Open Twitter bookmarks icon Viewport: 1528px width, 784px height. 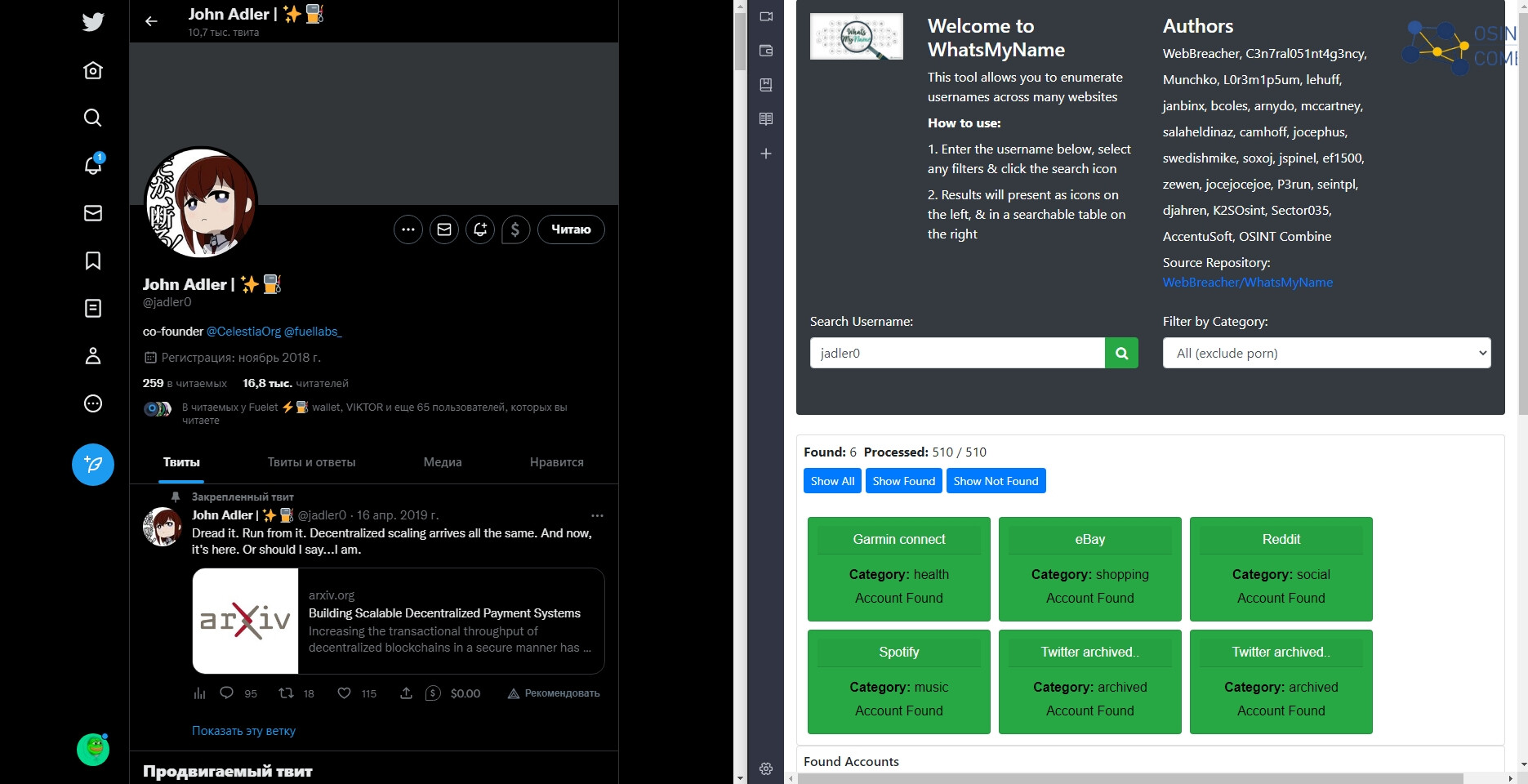pos(93,261)
